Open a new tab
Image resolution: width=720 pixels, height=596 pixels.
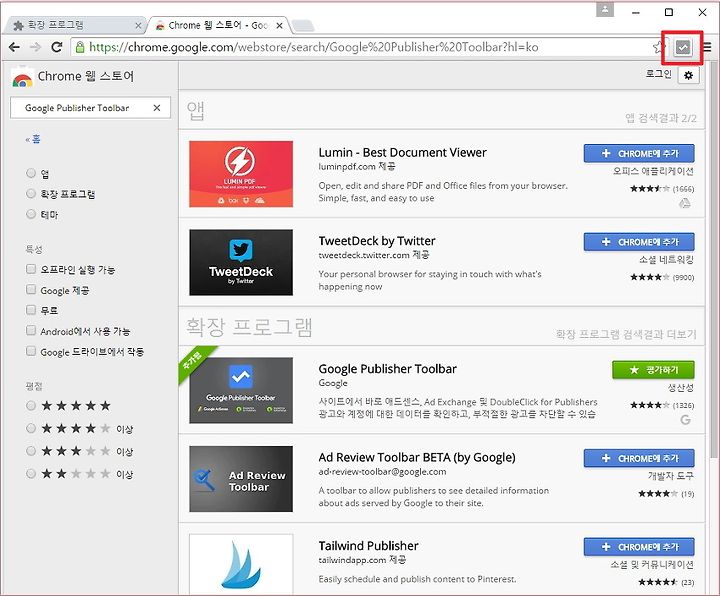pos(303,26)
